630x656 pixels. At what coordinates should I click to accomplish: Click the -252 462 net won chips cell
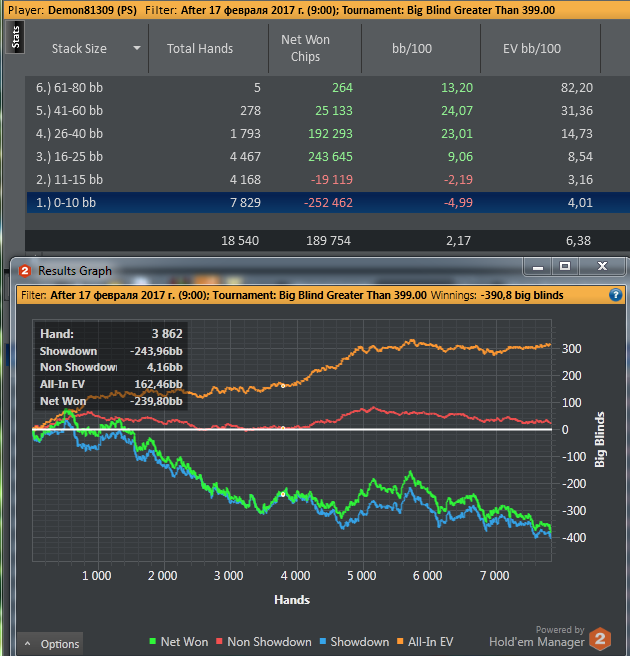click(328, 202)
